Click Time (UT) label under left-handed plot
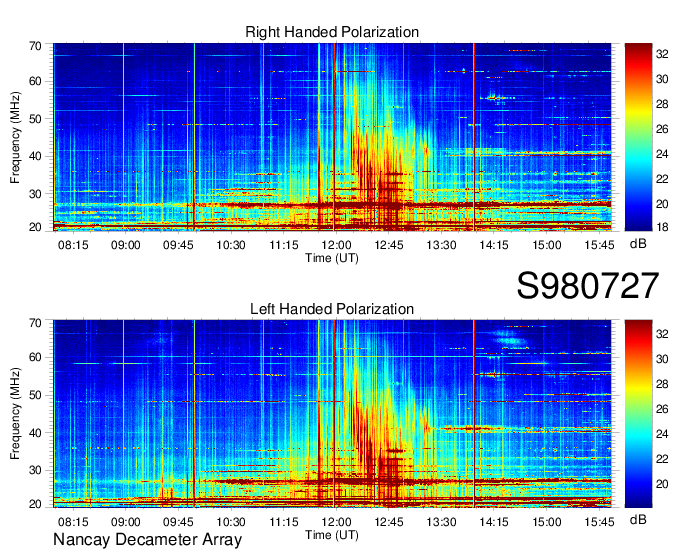The height and width of the screenshot is (552, 680). (332, 535)
